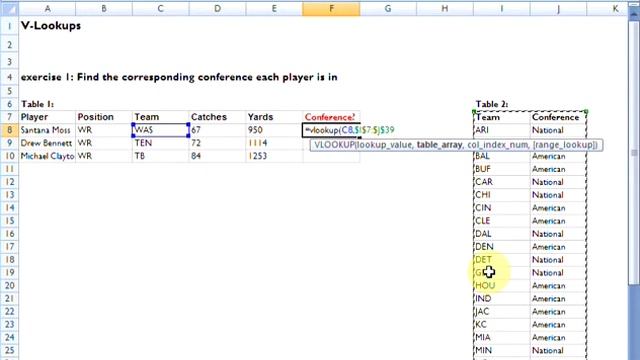Click lookup_value in VLOOKUP tooltip
The width and height of the screenshot is (640, 360).
point(385,144)
